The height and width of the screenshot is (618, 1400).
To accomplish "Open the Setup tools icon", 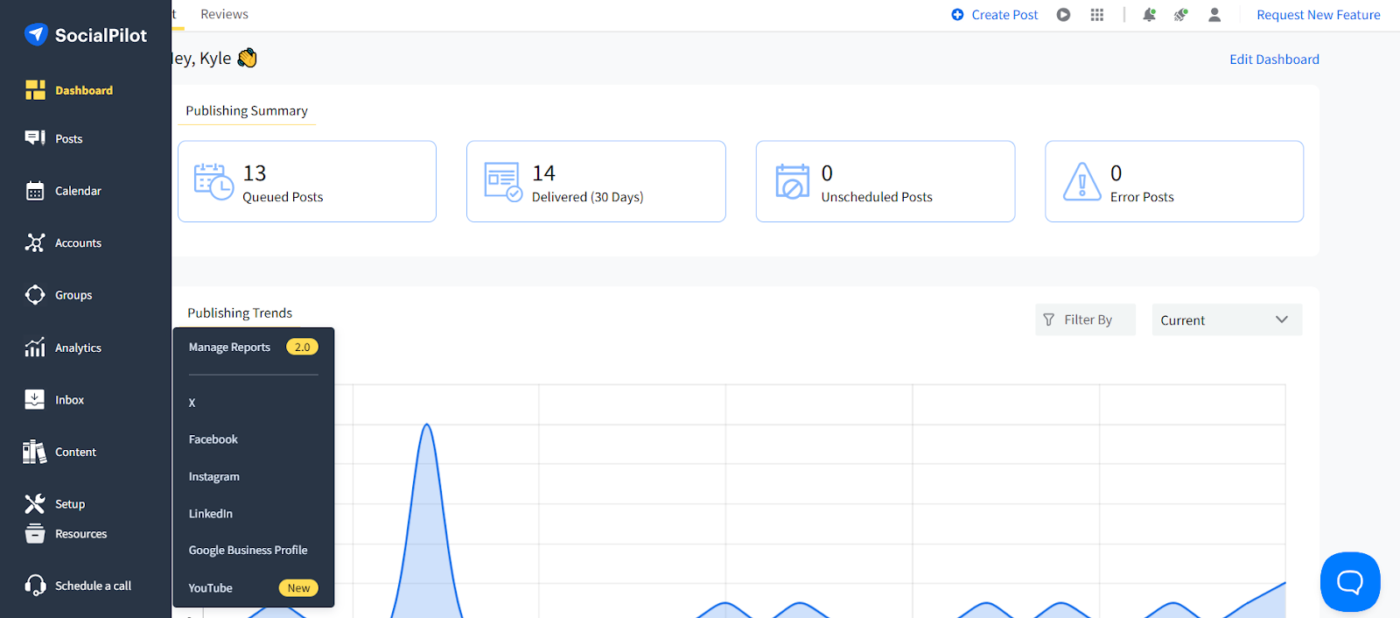I will (x=35, y=504).
